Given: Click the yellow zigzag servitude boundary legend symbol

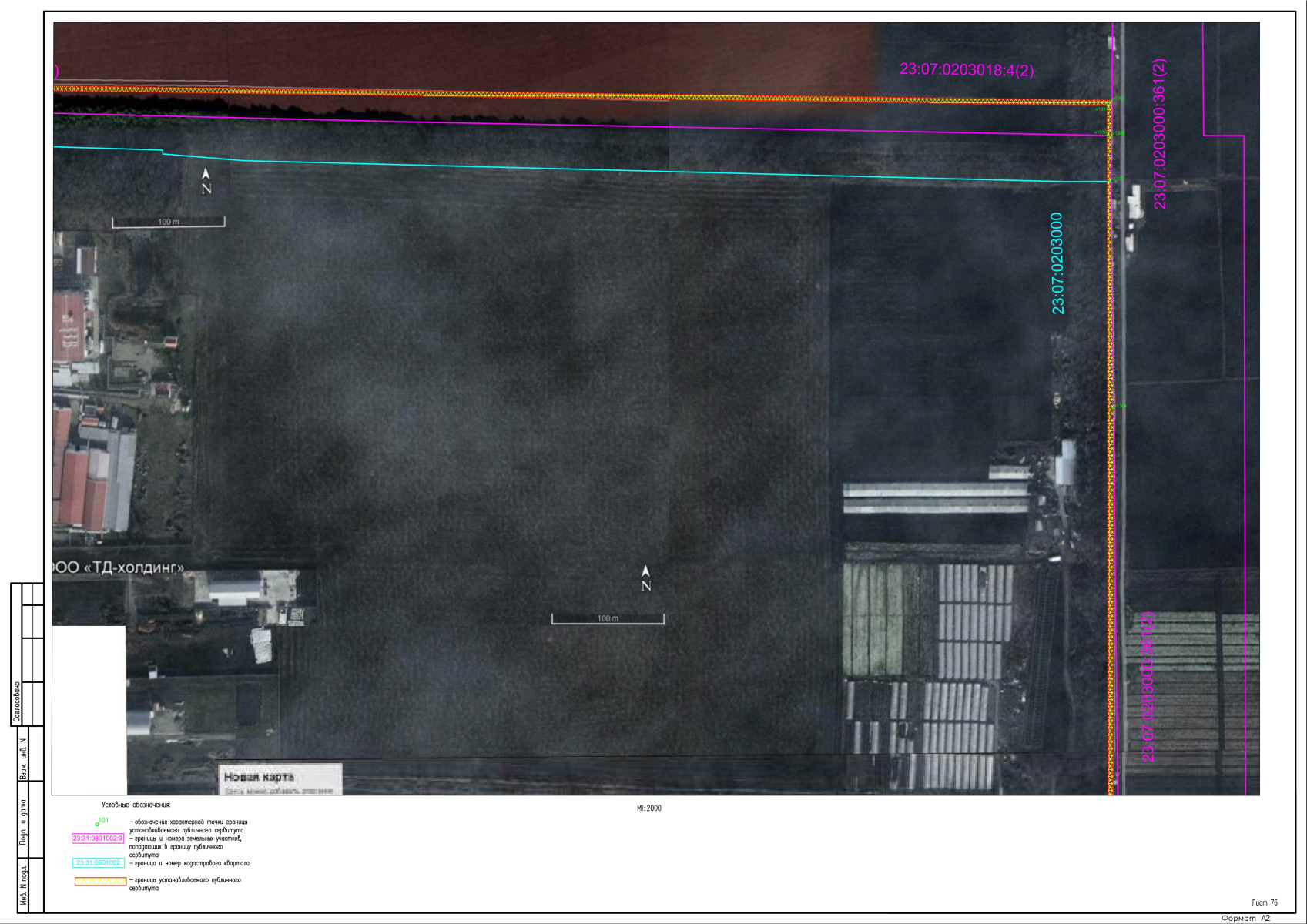Looking at the screenshot, I should click(x=100, y=881).
